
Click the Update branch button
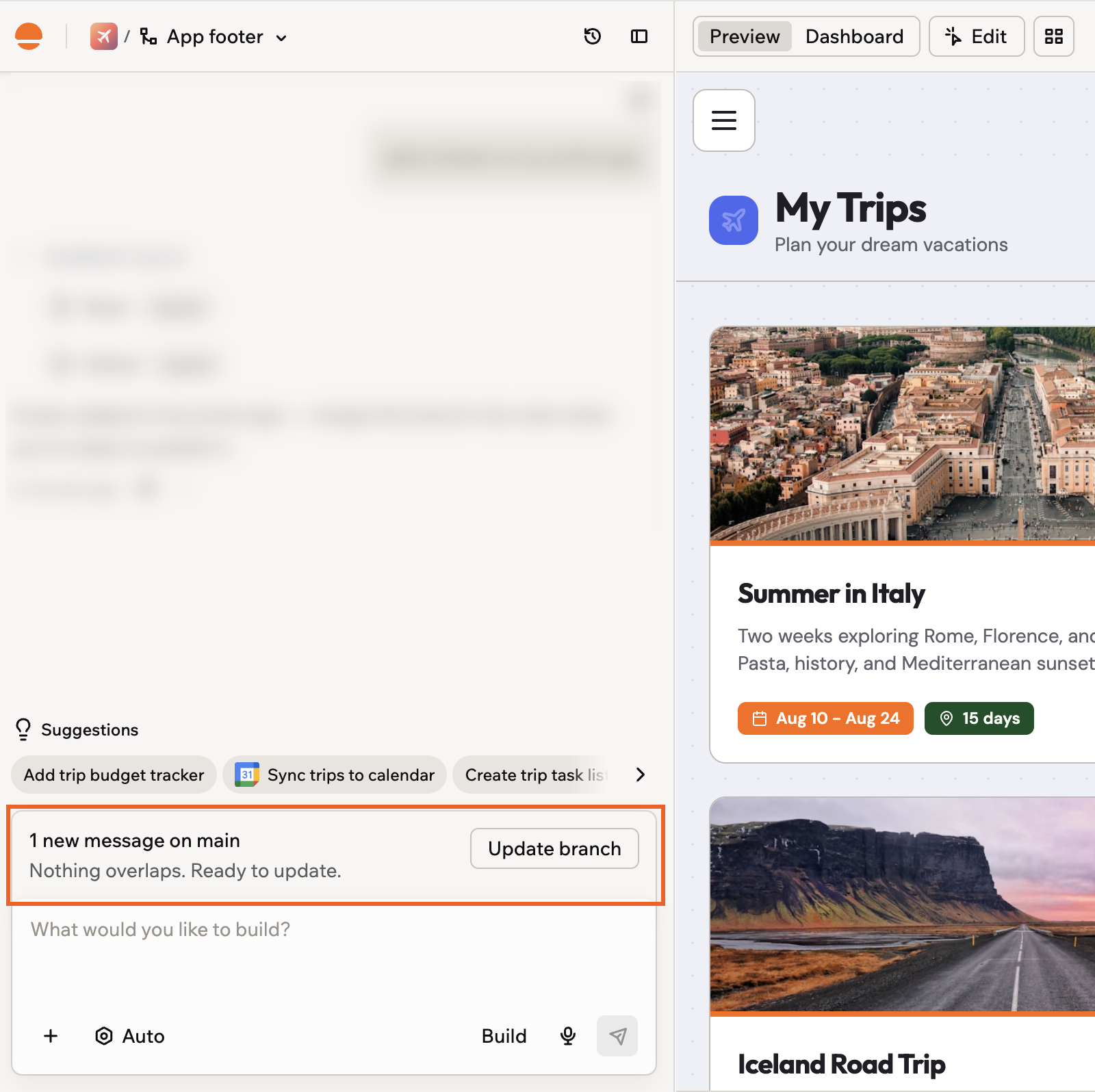[x=554, y=848]
